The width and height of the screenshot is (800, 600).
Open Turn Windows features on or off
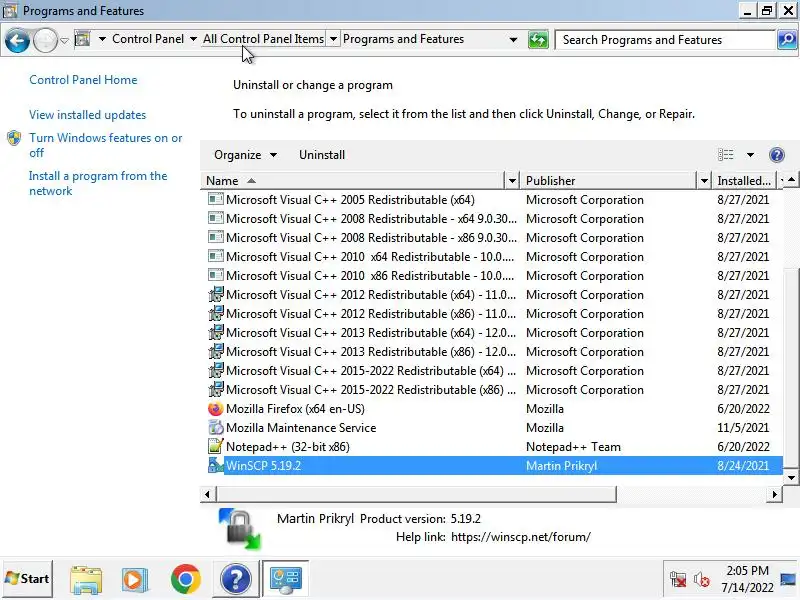click(x=106, y=145)
